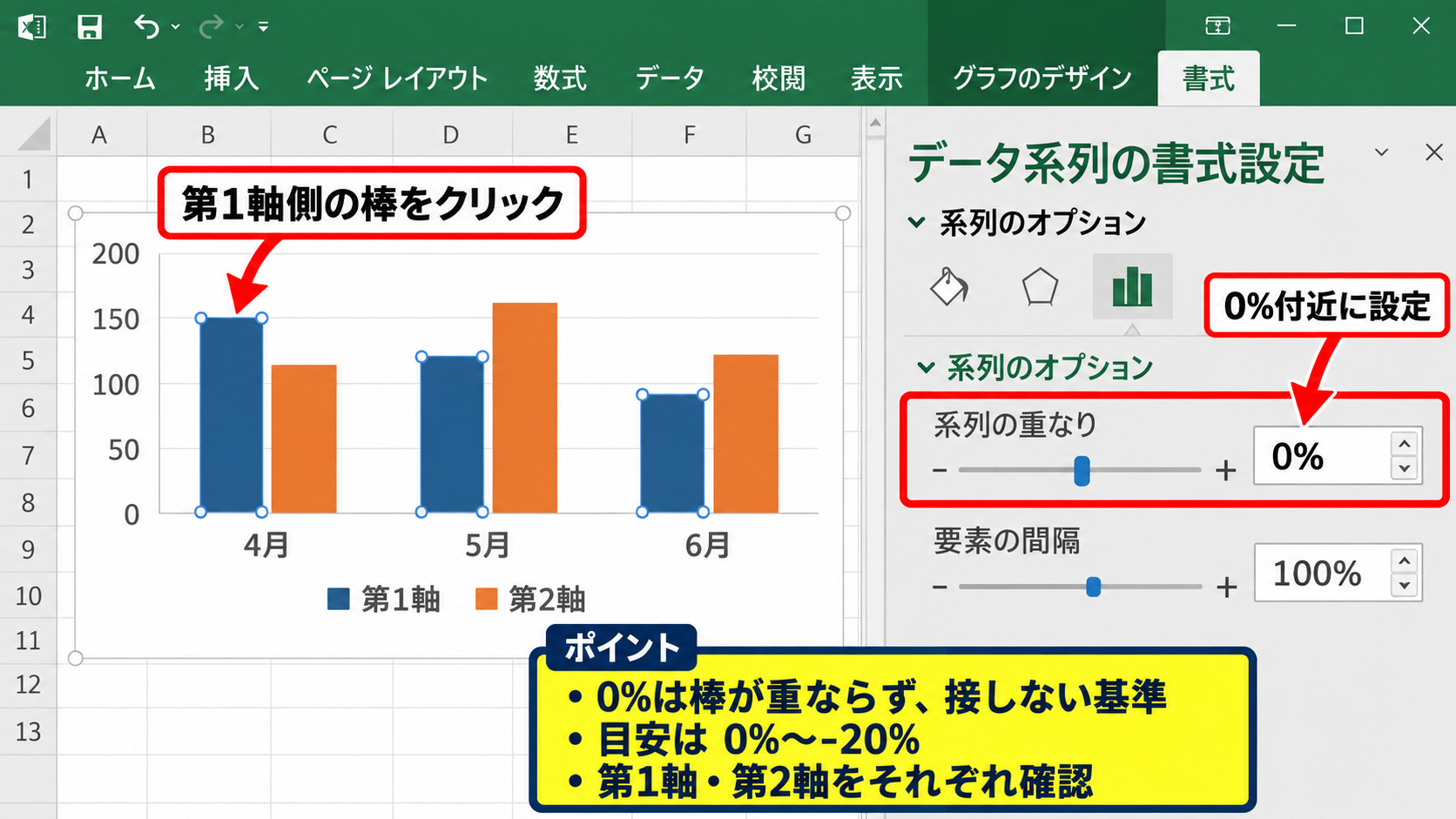Screen dimensions: 1456x819
Task: Click the 系列の重なり slider handle
Action: click(x=1082, y=471)
